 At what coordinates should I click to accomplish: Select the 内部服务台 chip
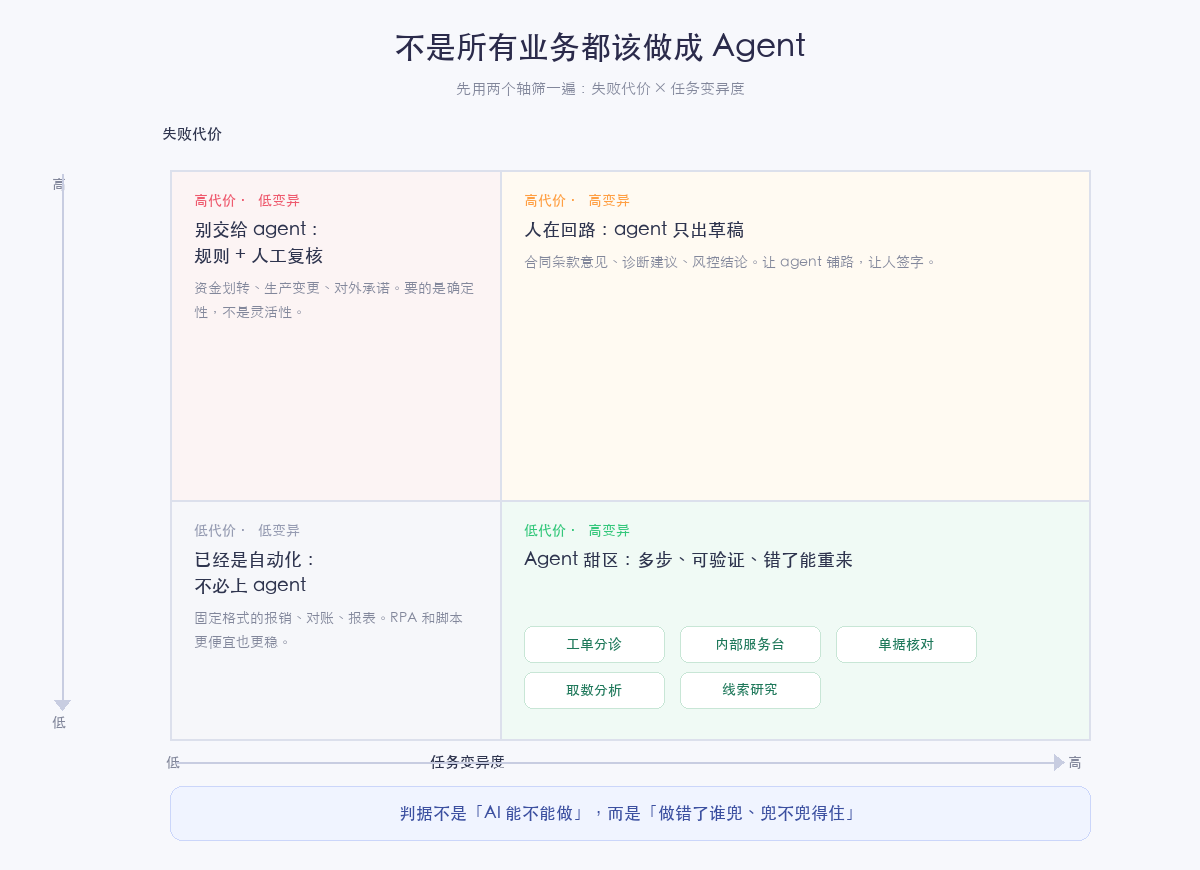pos(750,644)
